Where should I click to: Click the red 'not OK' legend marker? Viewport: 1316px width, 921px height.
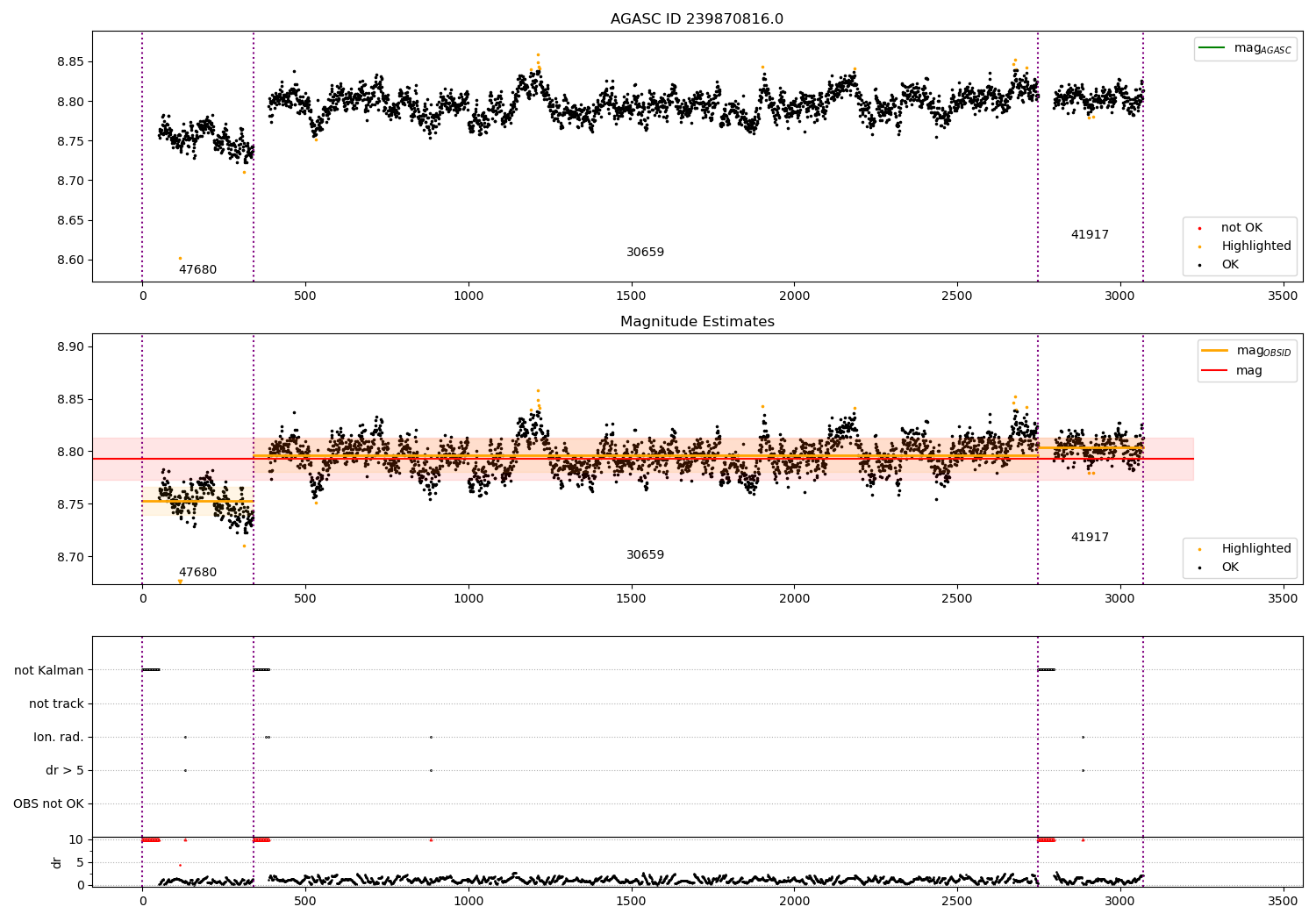coord(1199,228)
